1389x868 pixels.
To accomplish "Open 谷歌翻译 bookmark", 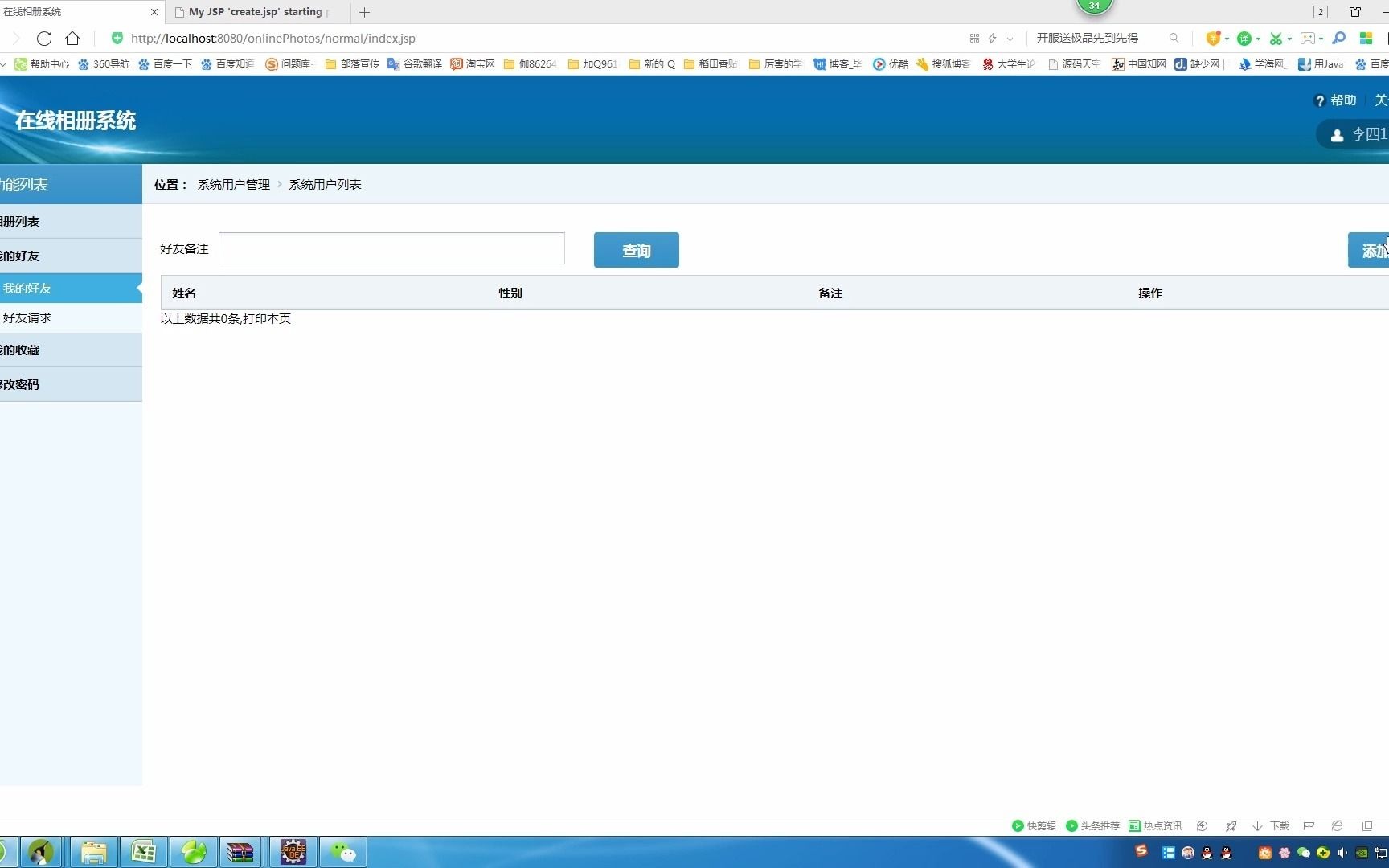I will 415,63.
